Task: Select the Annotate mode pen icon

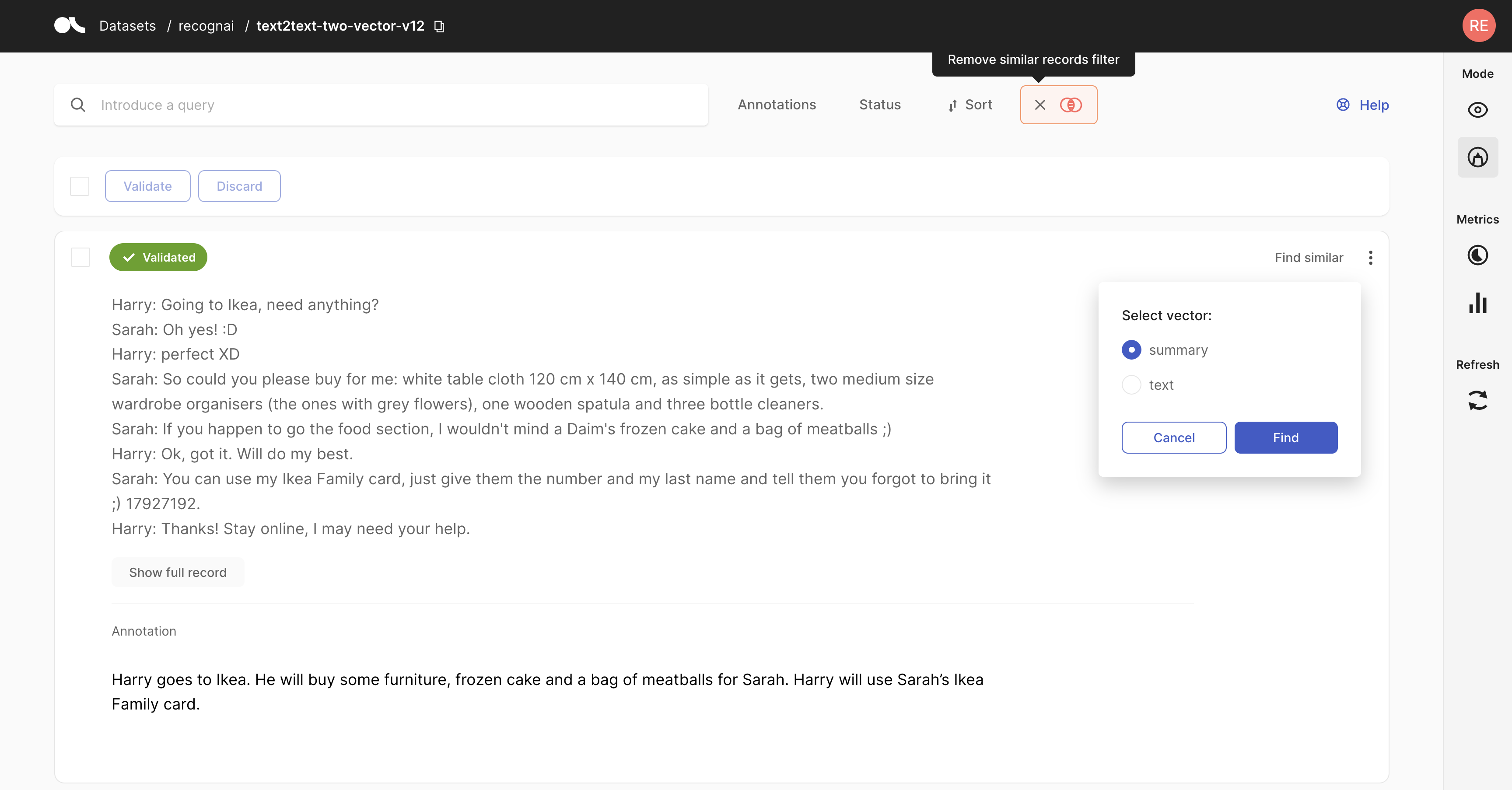Action: (1477, 157)
